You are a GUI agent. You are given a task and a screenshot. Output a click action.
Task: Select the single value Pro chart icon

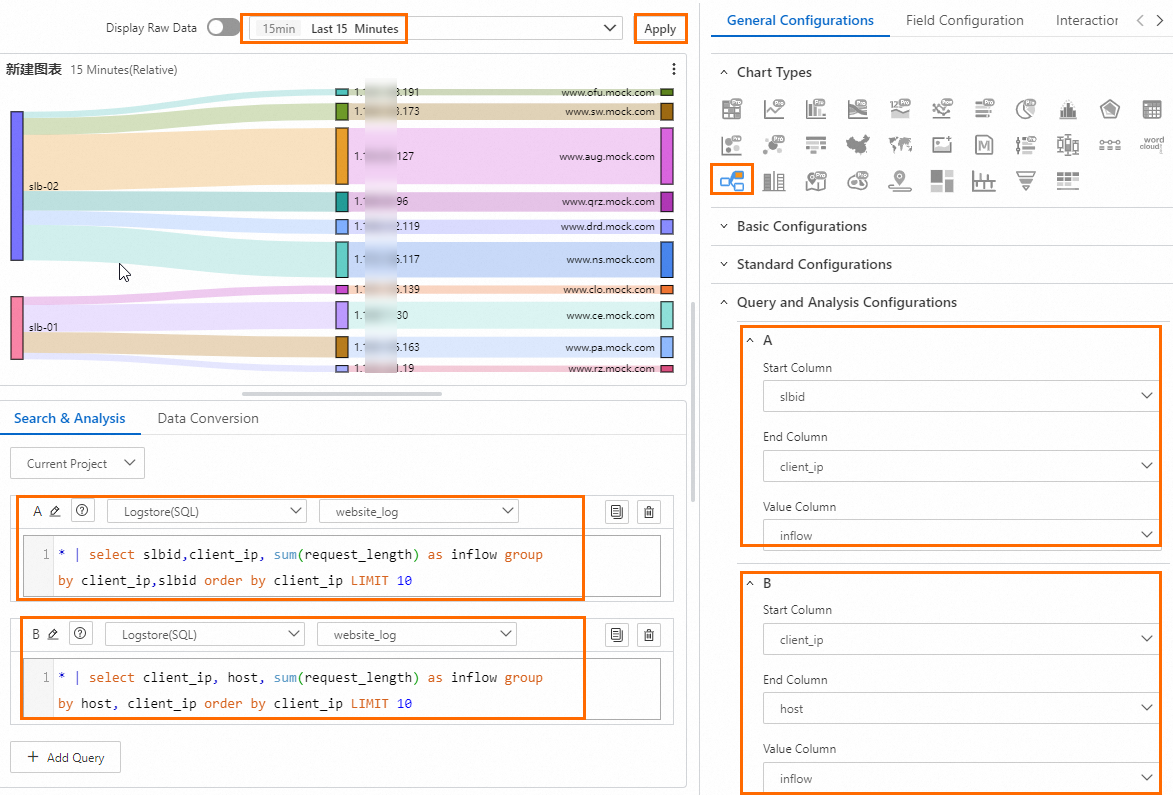pos(900,109)
